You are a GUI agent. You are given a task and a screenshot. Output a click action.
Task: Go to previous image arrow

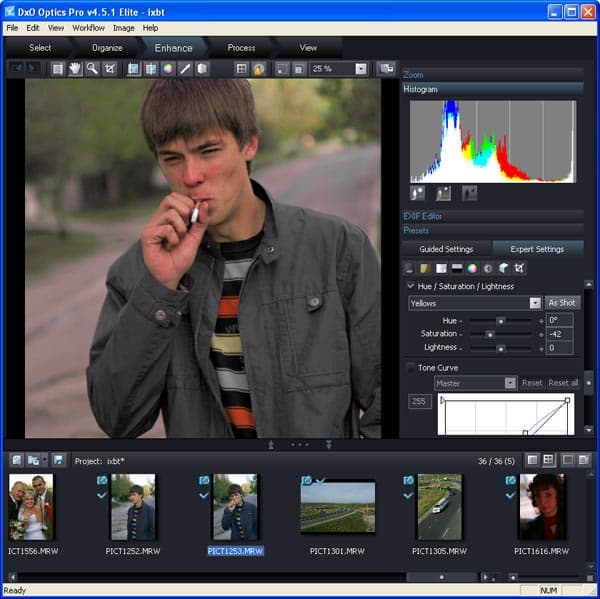(x=16, y=68)
